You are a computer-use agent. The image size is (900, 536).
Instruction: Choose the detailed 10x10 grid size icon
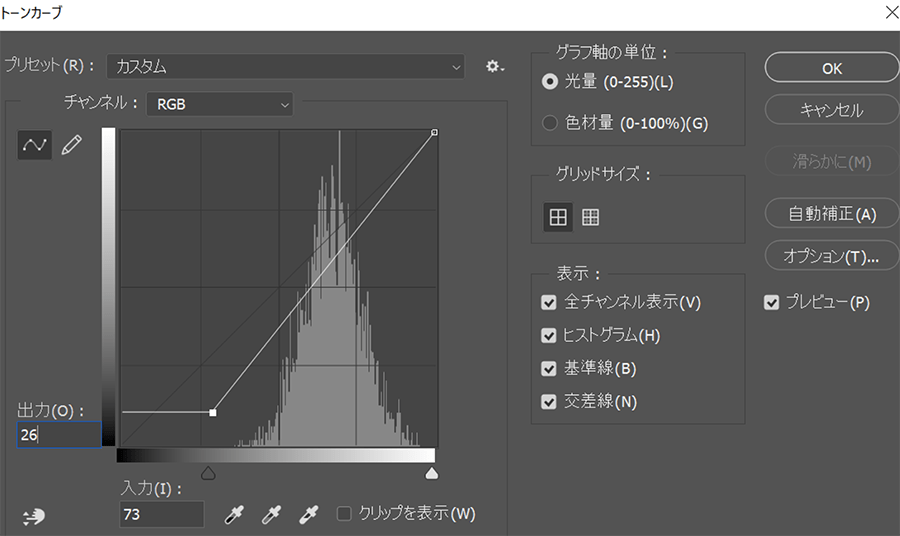[x=591, y=217]
